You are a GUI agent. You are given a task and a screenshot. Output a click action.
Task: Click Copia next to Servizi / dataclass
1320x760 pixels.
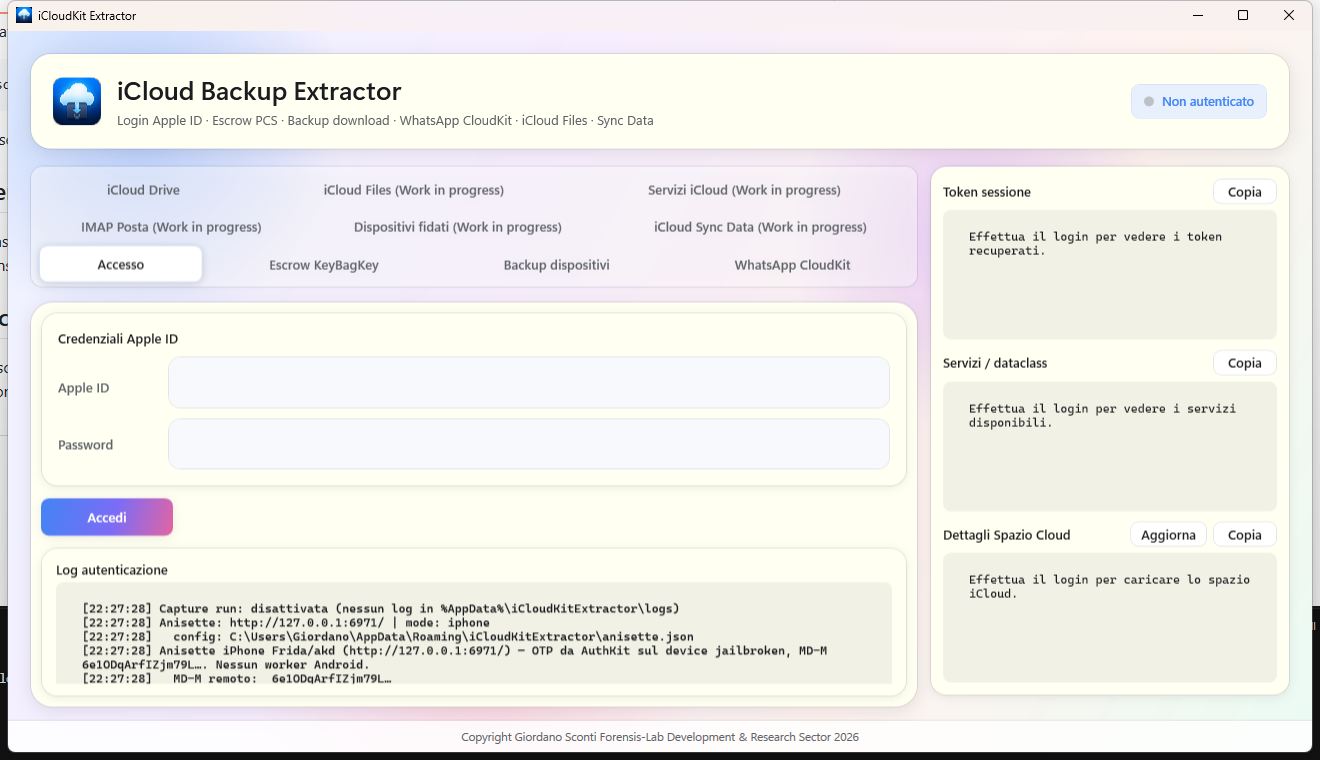coord(1245,363)
